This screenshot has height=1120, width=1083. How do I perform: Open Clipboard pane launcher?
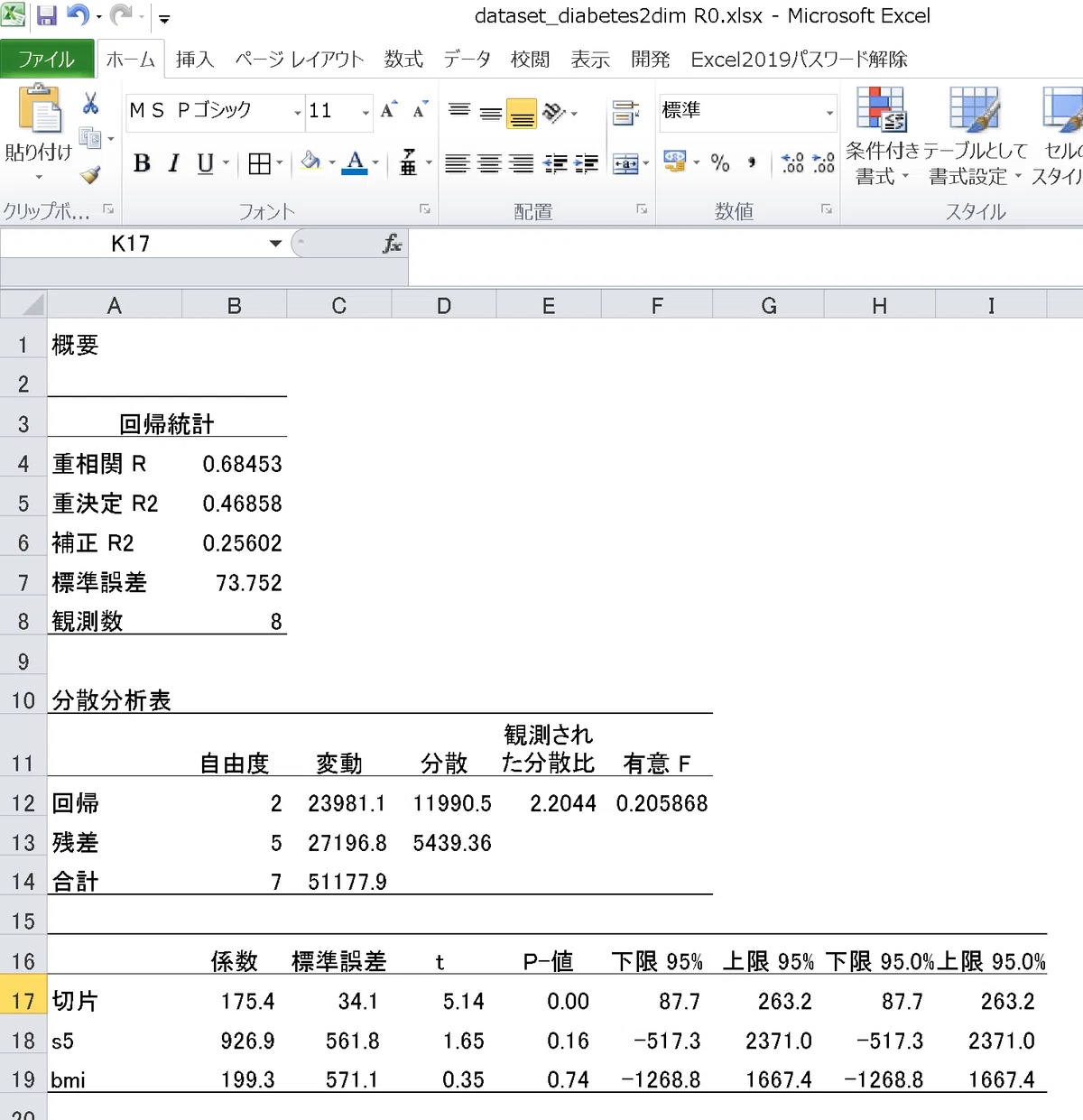point(108,209)
